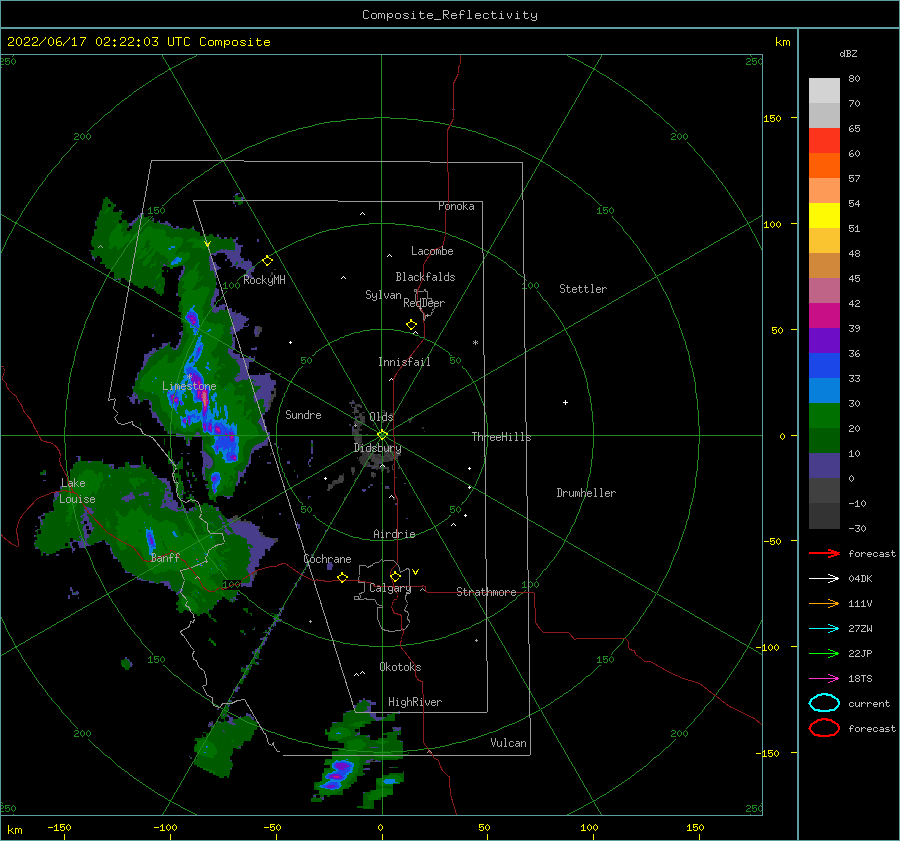900x841 pixels.
Task: Click the Vulcan city label
Action: point(508,743)
